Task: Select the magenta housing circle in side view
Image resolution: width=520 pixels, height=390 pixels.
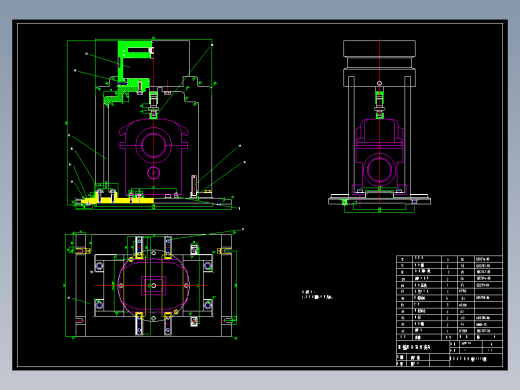Action: click(379, 170)
